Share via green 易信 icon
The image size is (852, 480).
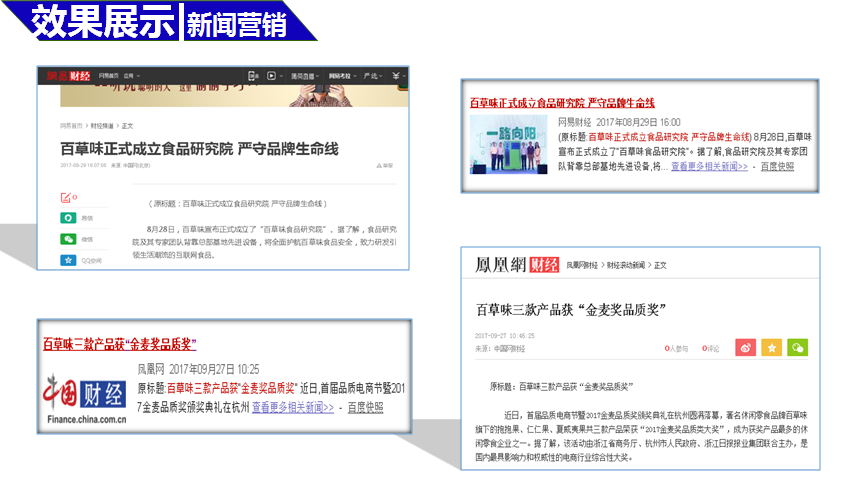(68, 218)
